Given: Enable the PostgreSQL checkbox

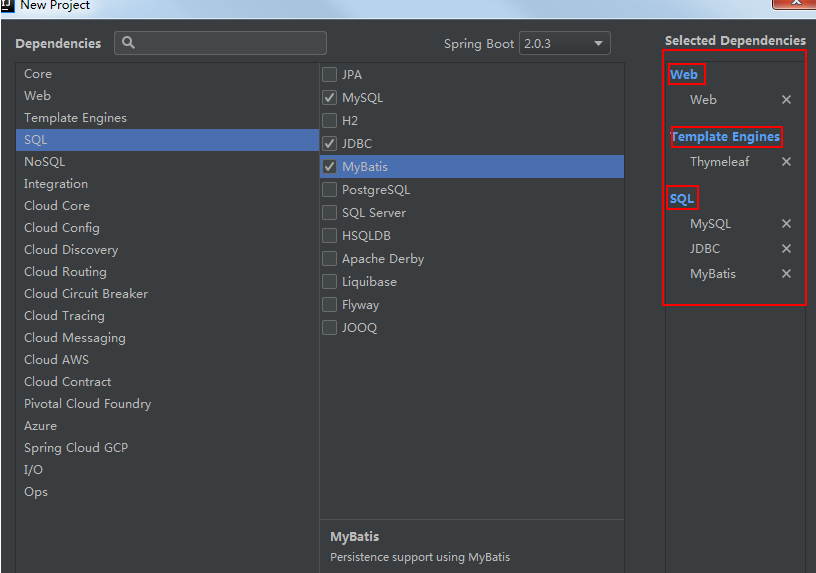Looking at the screenshot, I should pos(329,189).
